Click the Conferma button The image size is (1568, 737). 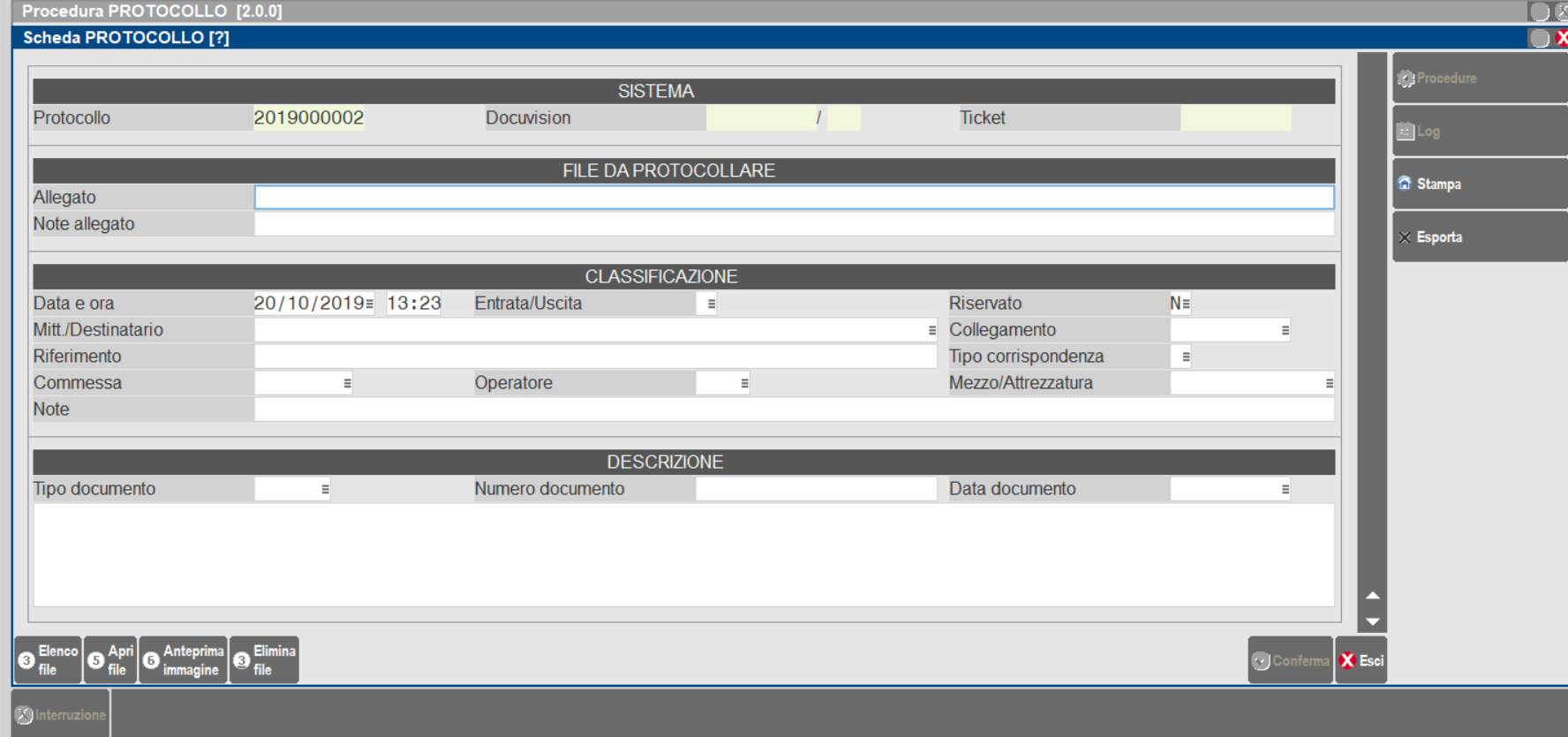click(x=1290, y=660)
